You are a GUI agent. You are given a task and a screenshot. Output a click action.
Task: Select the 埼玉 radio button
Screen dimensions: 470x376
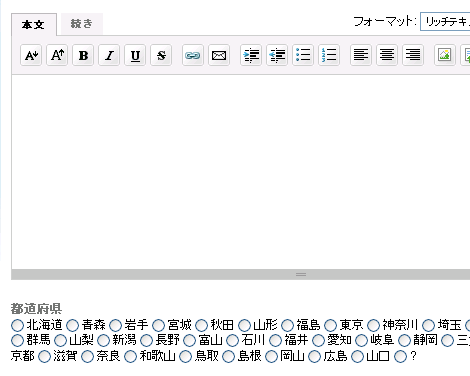(428, 325)
